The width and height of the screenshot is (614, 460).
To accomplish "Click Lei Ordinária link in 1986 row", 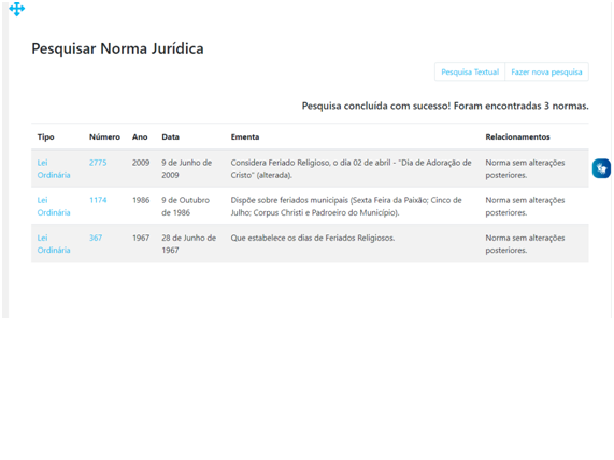I will [54, 206].
